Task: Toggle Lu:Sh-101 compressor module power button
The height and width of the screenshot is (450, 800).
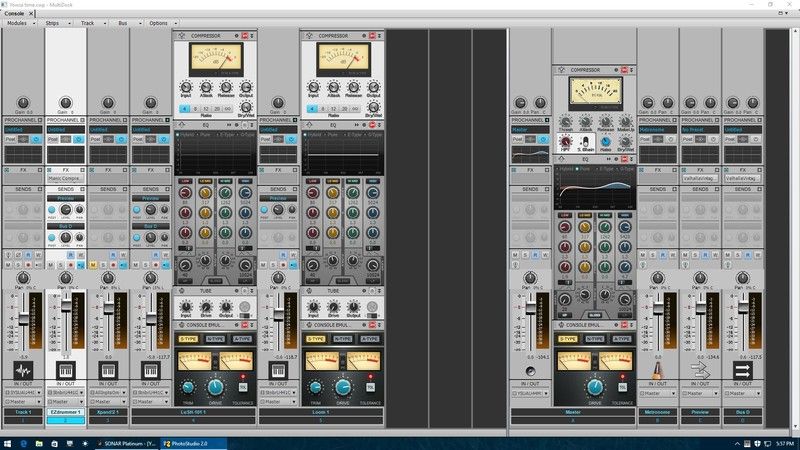Action: point(244,36)
